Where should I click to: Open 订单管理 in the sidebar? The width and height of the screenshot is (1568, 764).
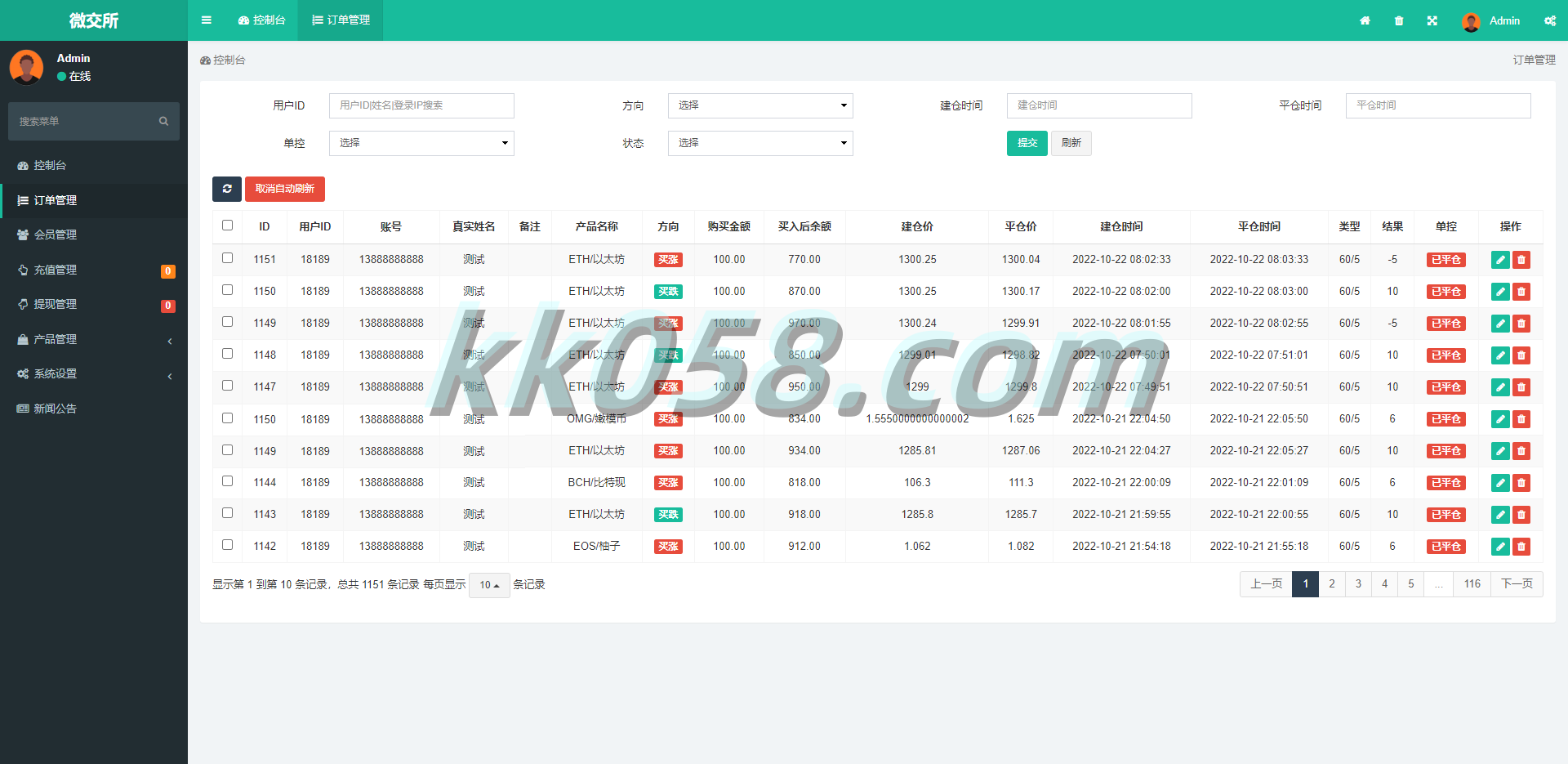tap(94, 200)
